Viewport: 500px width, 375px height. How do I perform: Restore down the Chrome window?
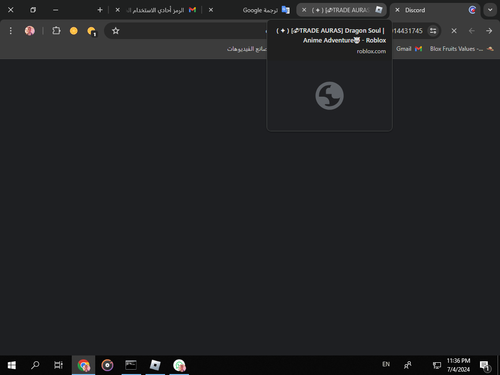point(33,10)
